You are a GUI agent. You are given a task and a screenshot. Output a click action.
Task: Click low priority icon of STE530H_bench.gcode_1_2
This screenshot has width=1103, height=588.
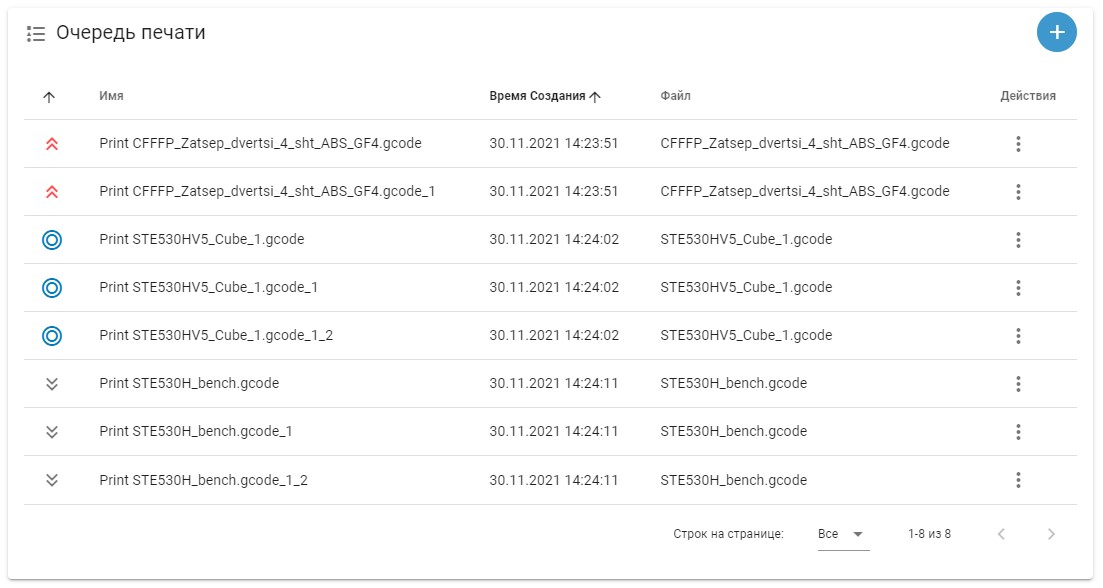(x=52, y=480)
